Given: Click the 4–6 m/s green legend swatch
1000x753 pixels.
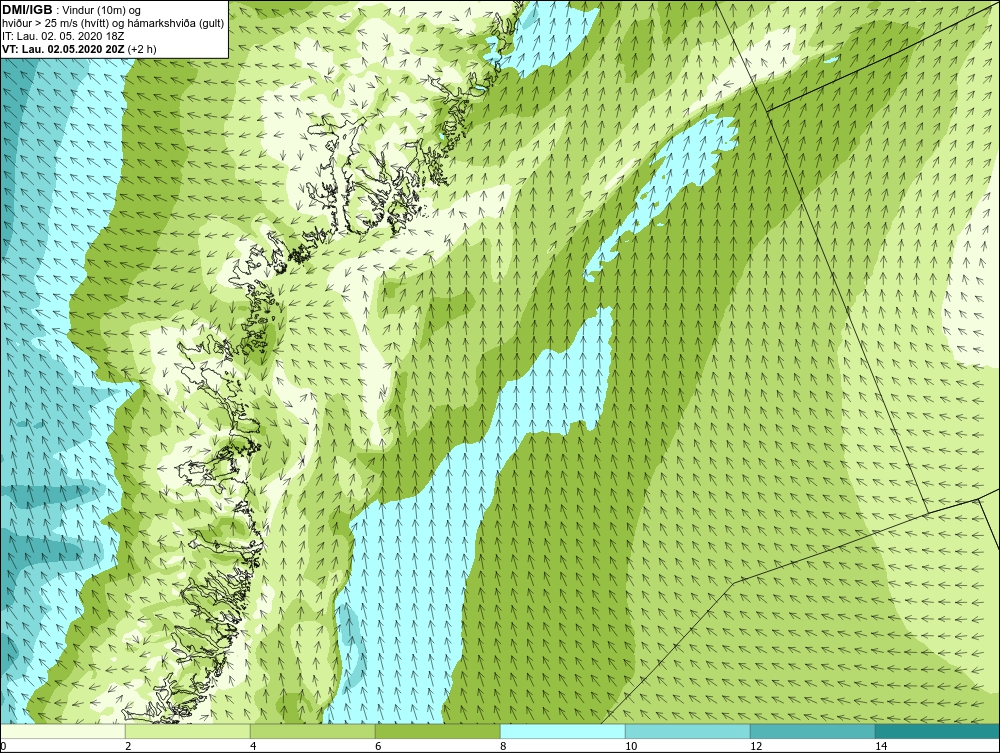Looking at the screenshot, I should point(312,731).
